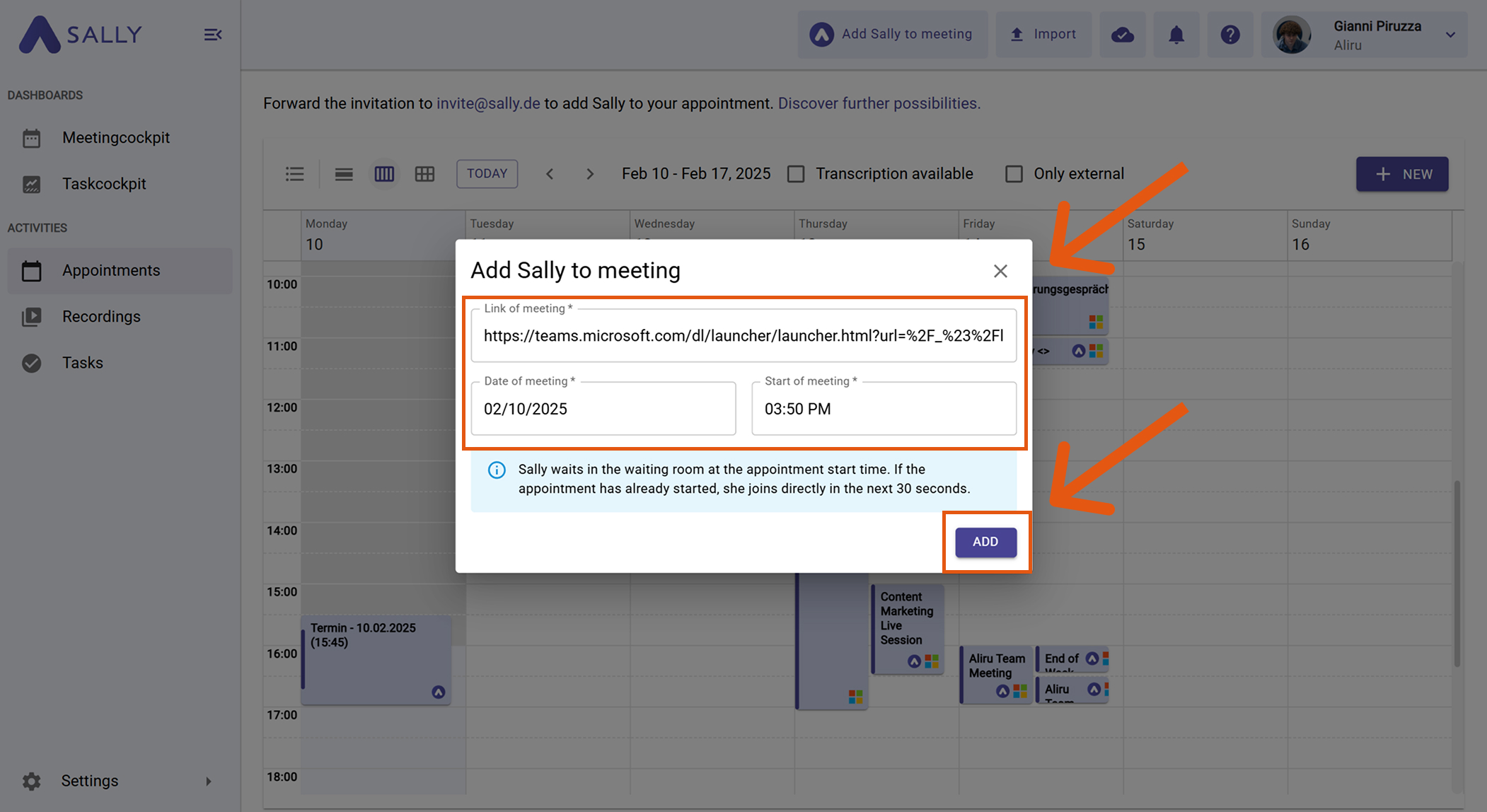Viewport: 1487px width, 812px height.
Task: Open Termin - 10.02.2025 appointment
Action: pyautogui.click(x=376, y=659)
